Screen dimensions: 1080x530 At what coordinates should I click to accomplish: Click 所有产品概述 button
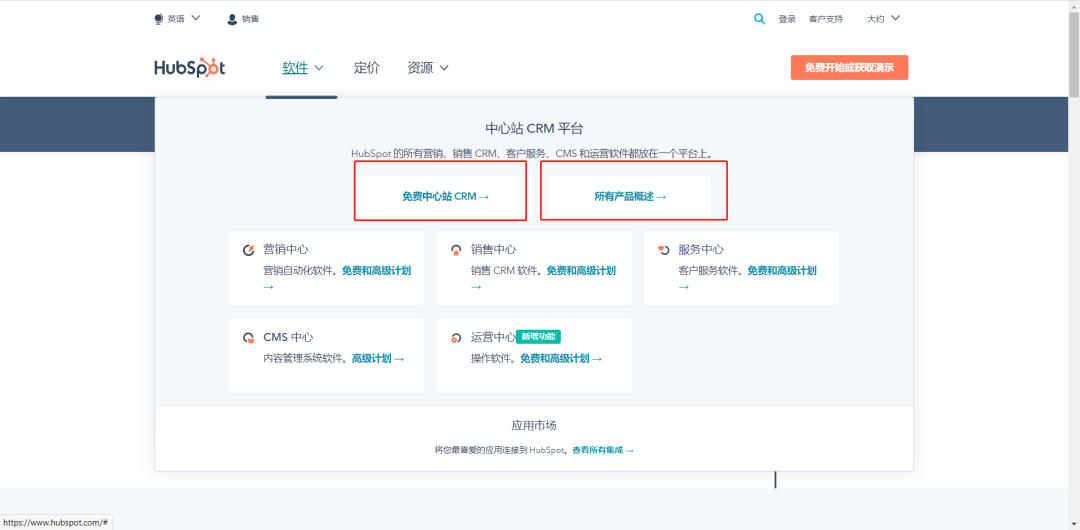pos(630,196)
